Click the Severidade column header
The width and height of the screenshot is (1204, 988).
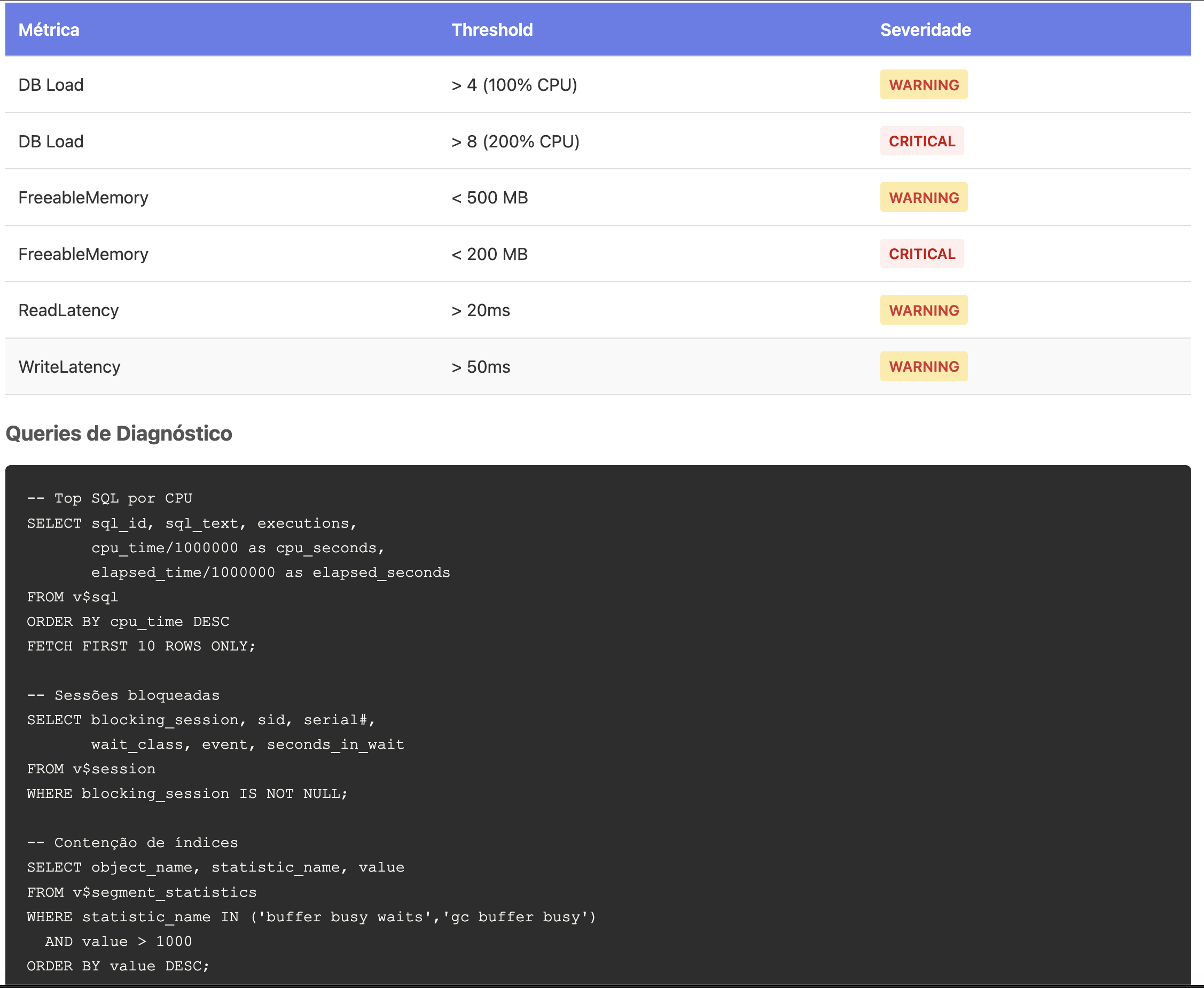pyautogui.click(x=925, y=29)
